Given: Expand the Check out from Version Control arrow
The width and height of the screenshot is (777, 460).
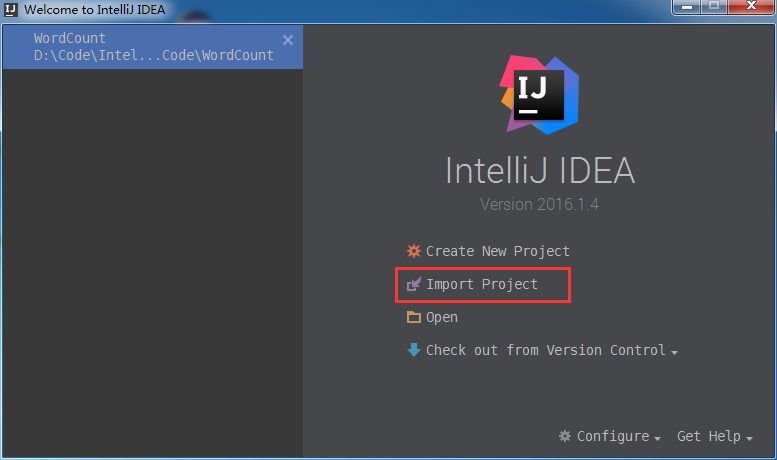Looking at the screenshot, I should (674, 352).
